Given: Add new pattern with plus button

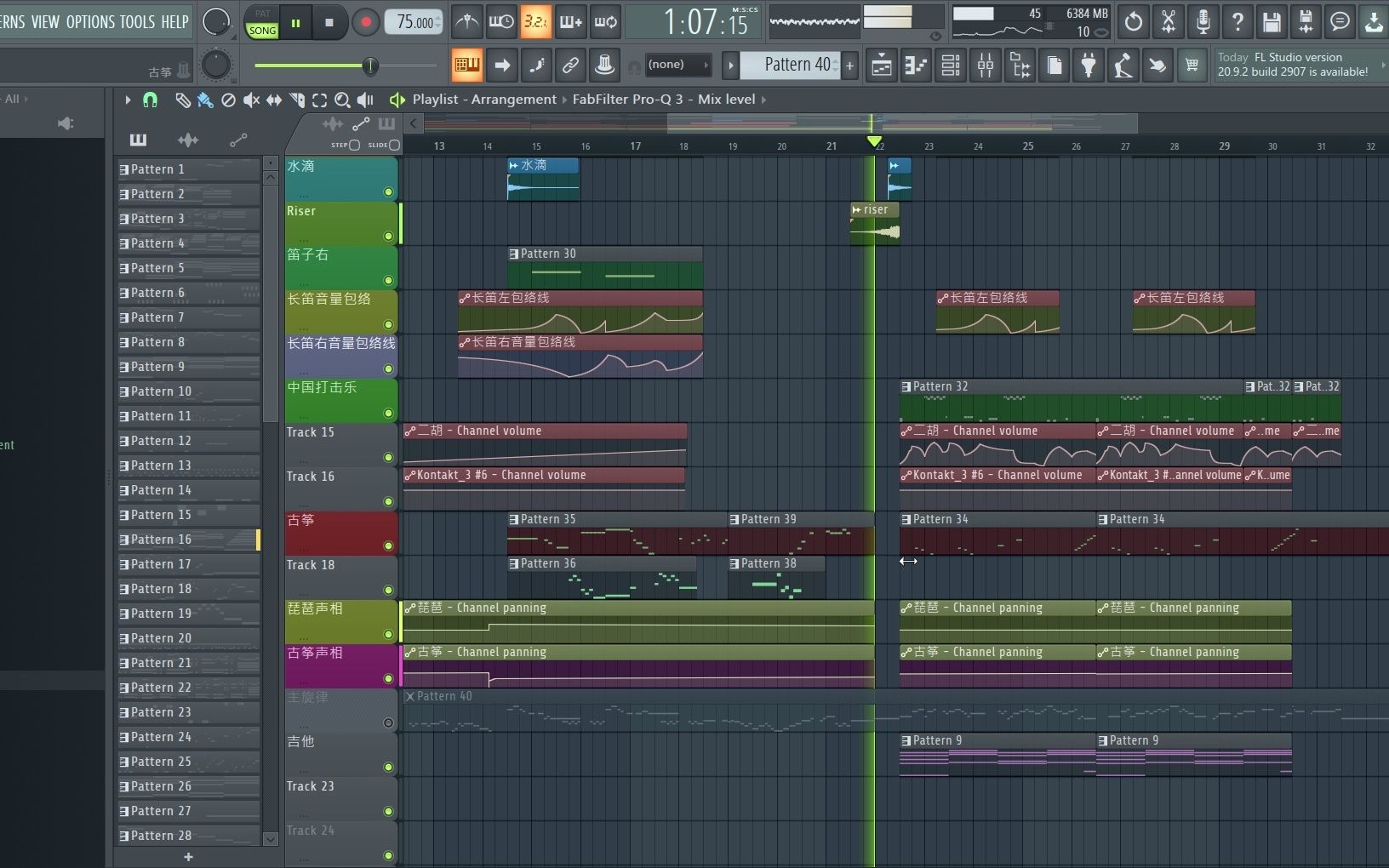Looking at the screenshot, I should point(849,65).
